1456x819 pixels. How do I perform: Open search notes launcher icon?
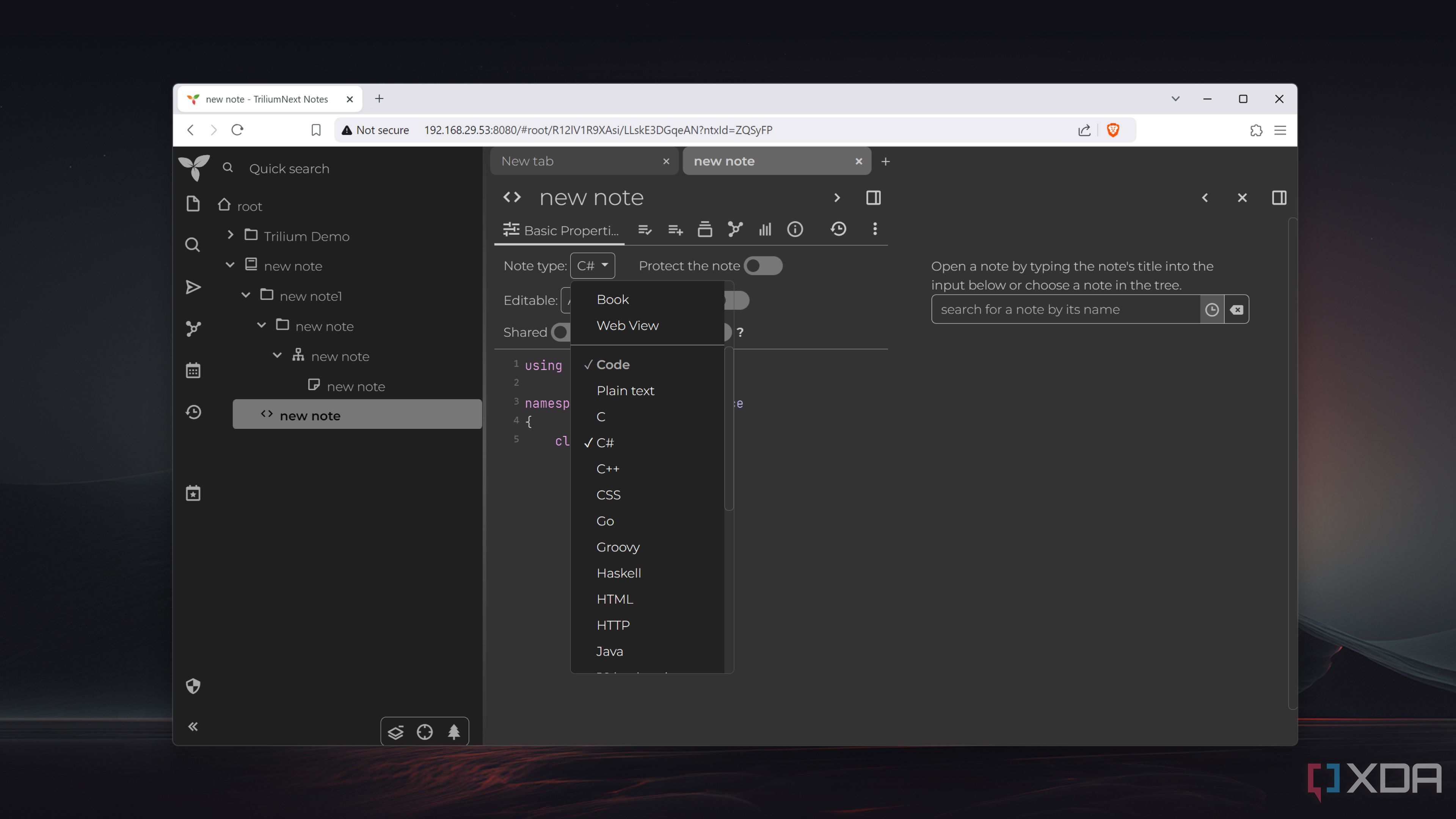pyautogui.click(x=193, y=245)
